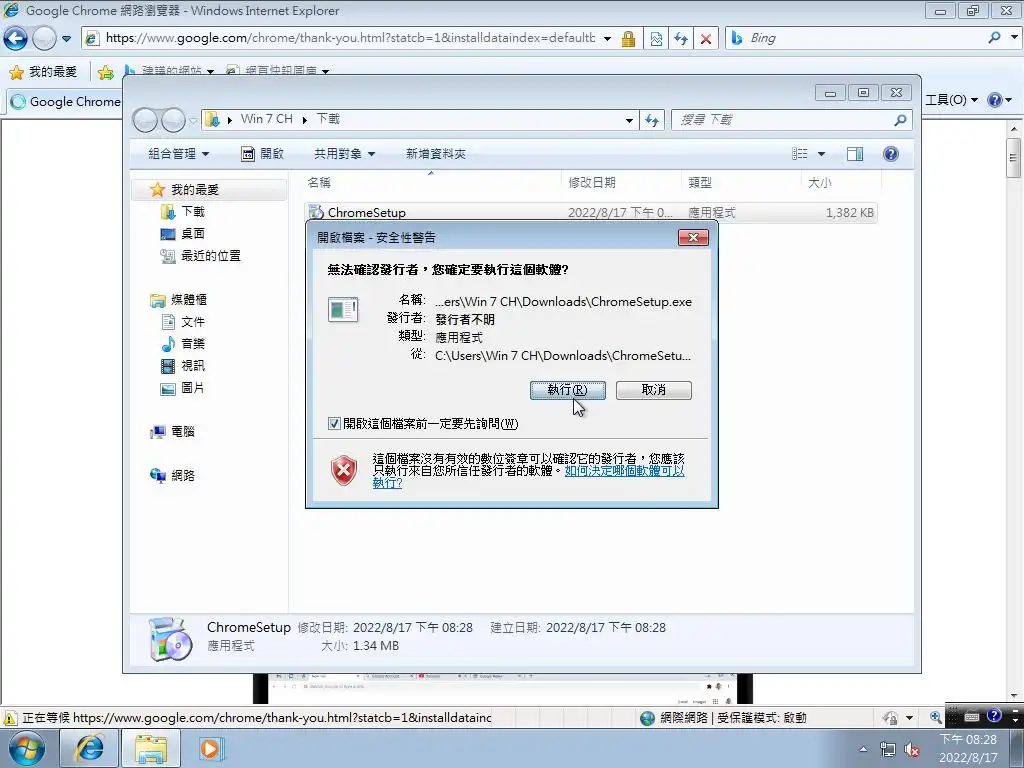This screenshot has height=768, width=1024.
Task: Click the Explorer refresh address button
Action: 652,120
